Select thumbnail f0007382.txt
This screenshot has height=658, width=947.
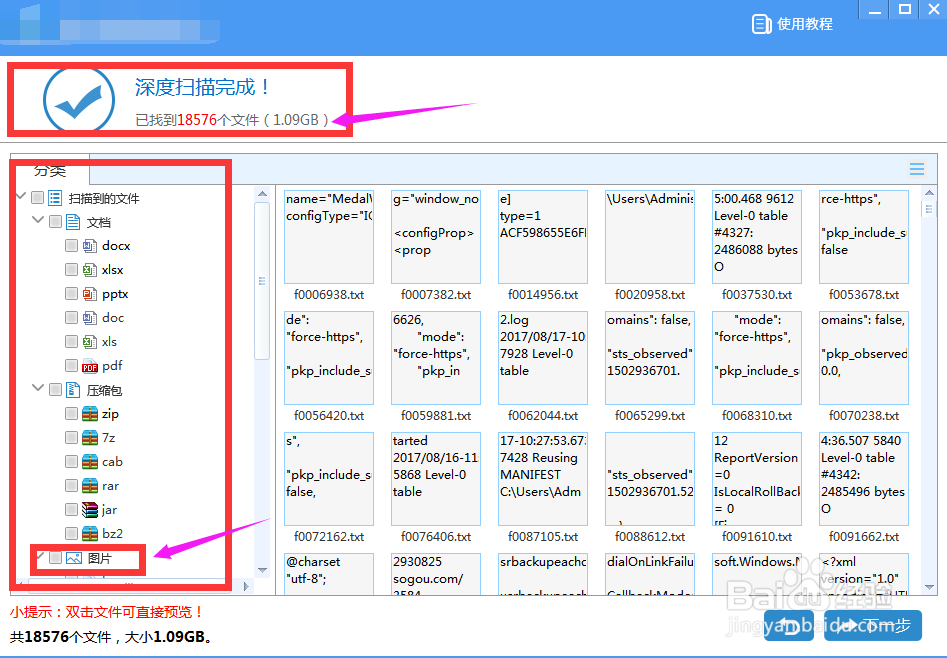436,237
